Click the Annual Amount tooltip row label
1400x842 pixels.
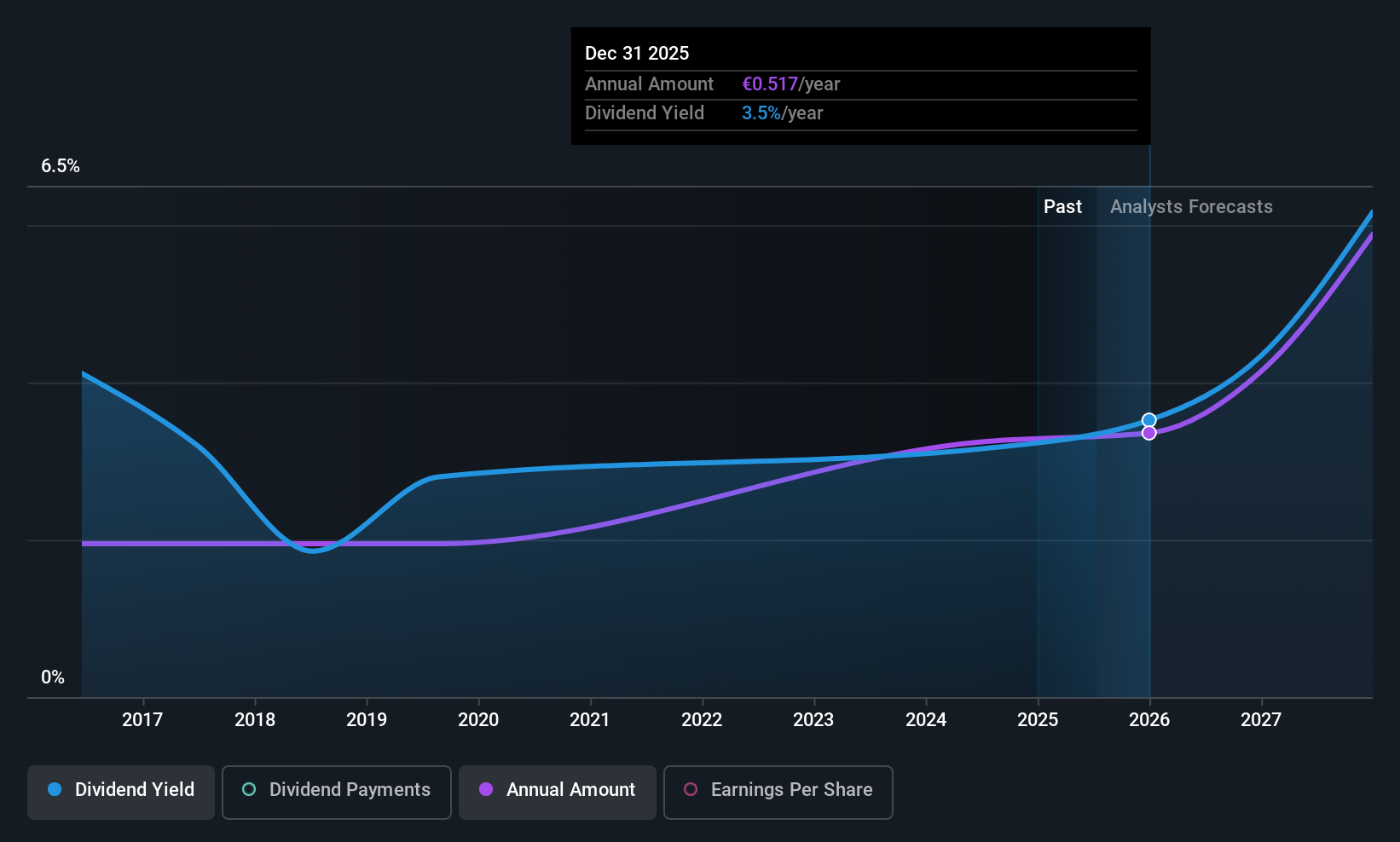coord(649,84)
